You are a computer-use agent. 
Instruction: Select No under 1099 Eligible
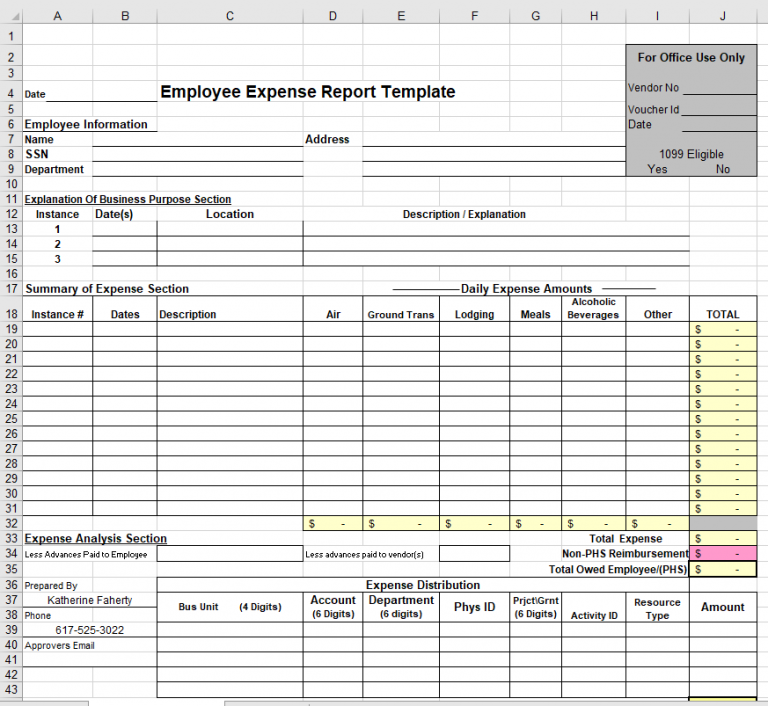pyautogui.click(x=722, y=169)
